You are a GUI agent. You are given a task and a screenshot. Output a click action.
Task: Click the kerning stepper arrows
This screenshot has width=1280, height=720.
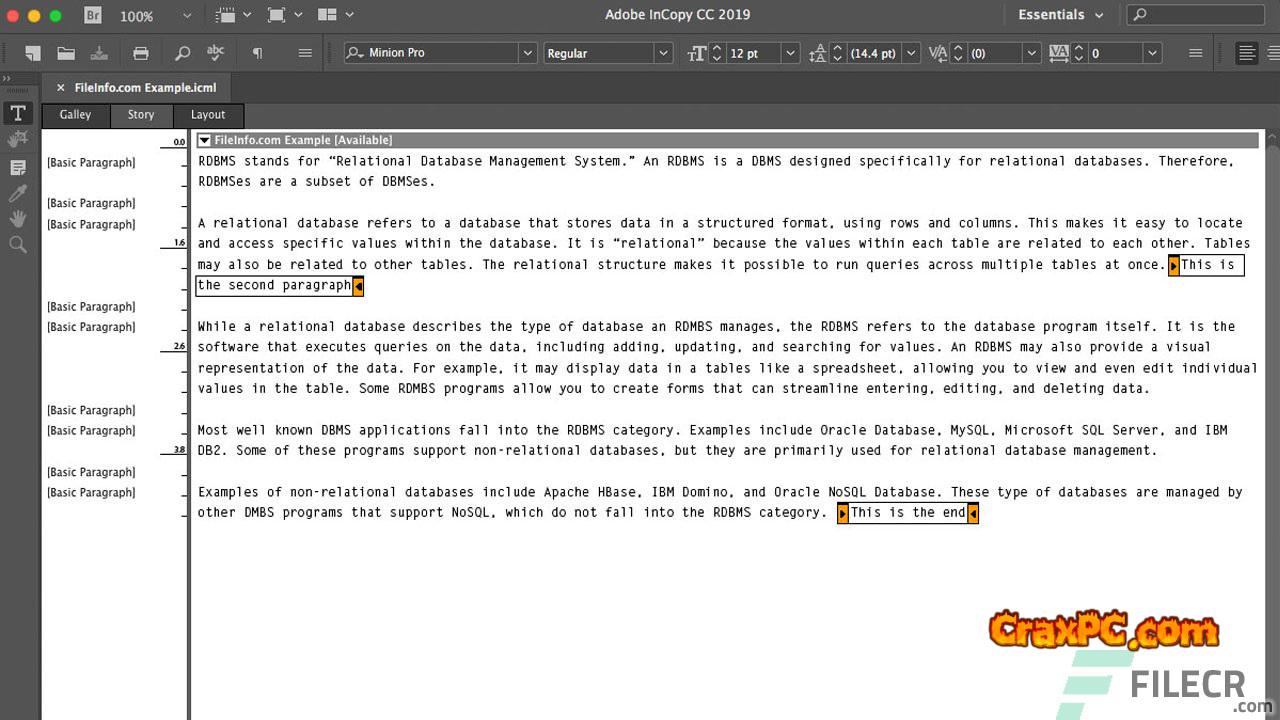point(958,53)
